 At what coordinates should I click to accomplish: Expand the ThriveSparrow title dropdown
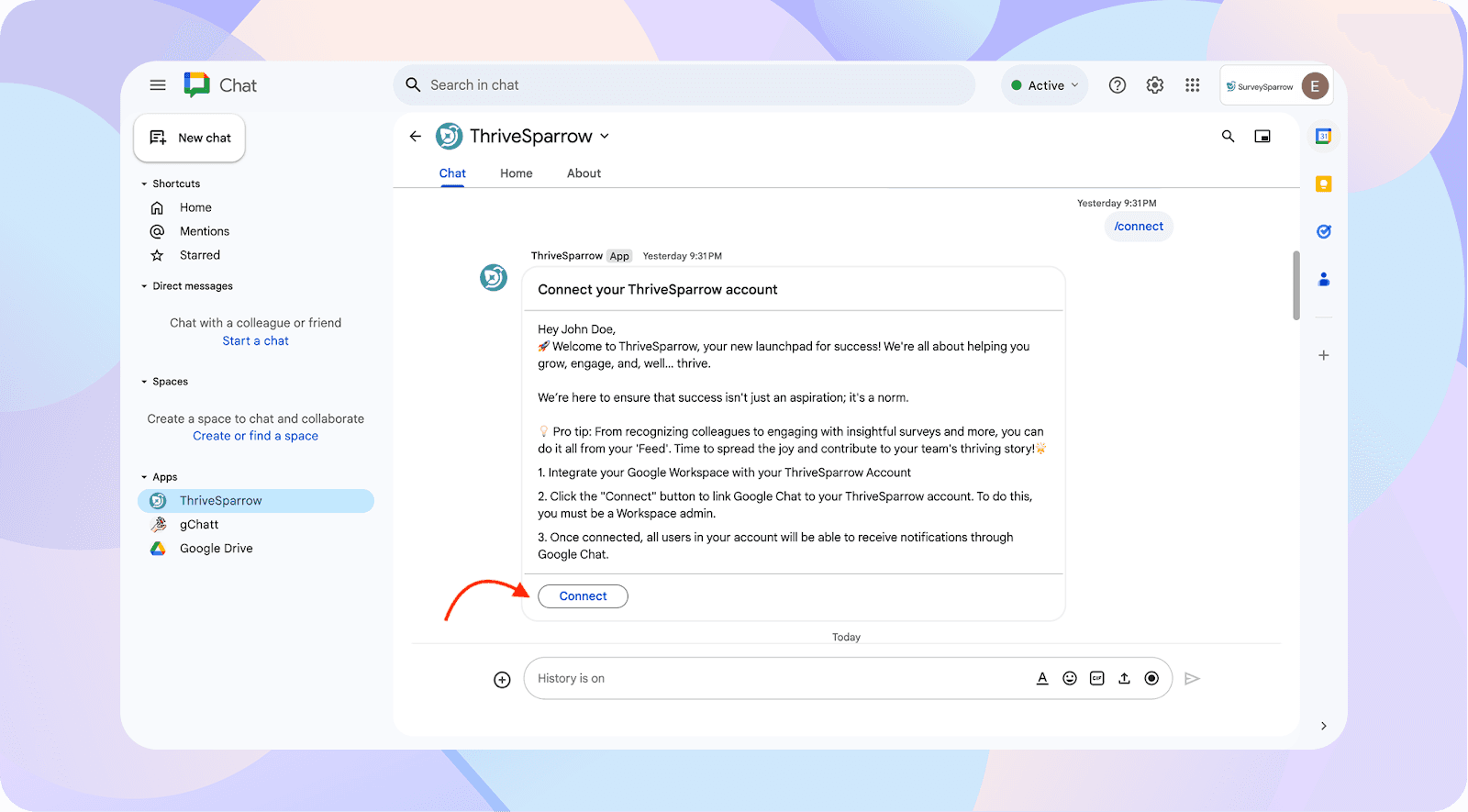point(605,137)
